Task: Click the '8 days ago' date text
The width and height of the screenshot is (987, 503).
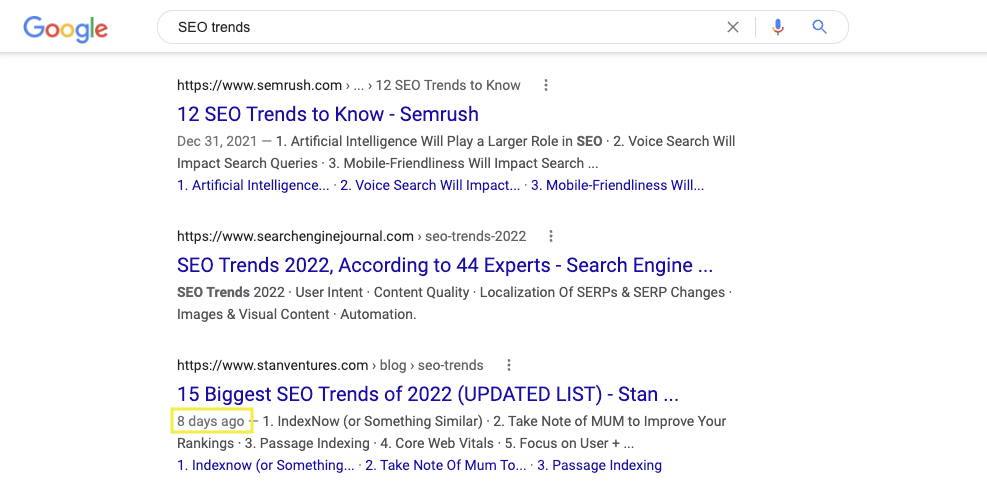Action: 211,421
